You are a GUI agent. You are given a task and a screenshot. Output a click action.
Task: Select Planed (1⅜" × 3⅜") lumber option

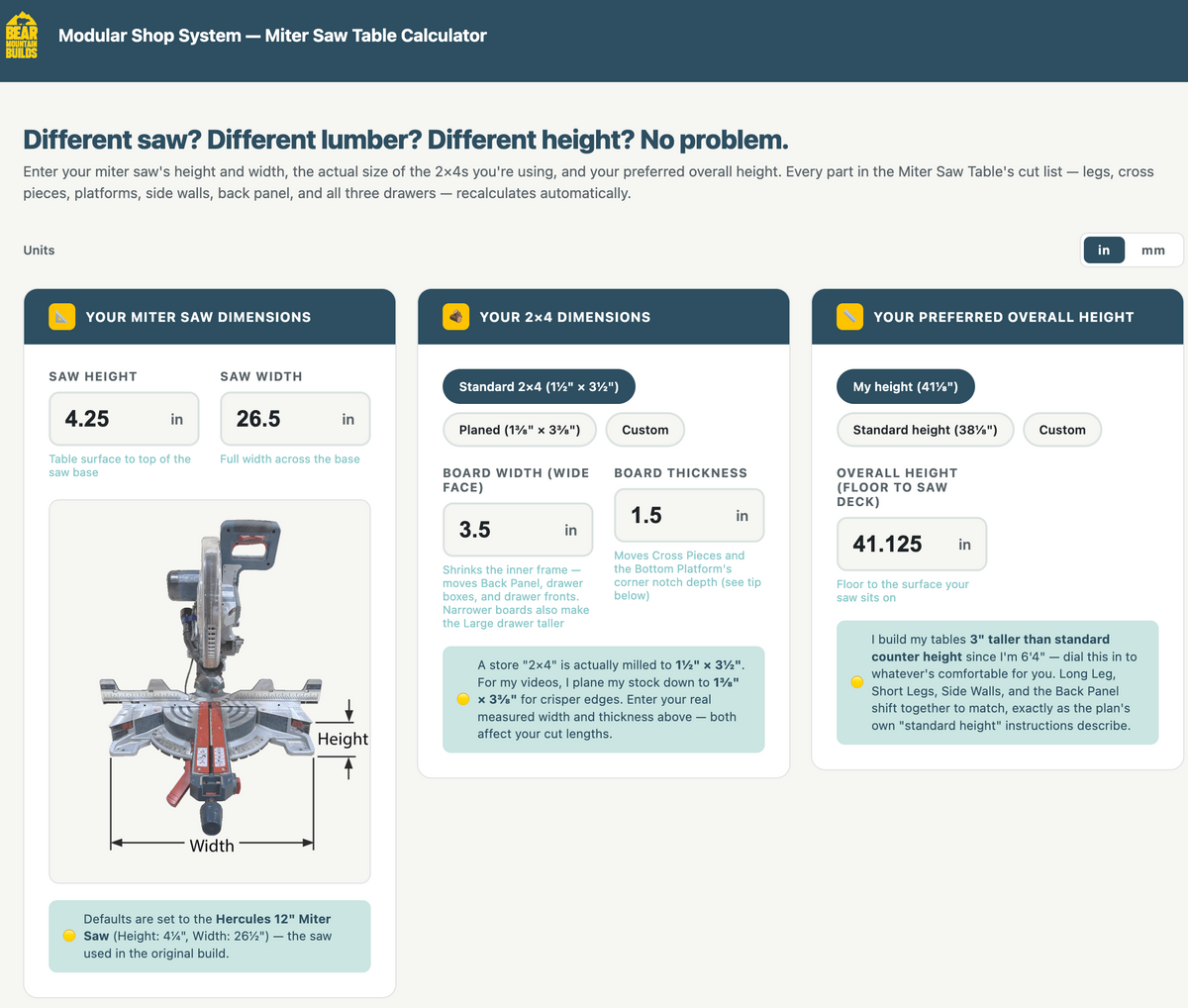click(x=520, y=430)
